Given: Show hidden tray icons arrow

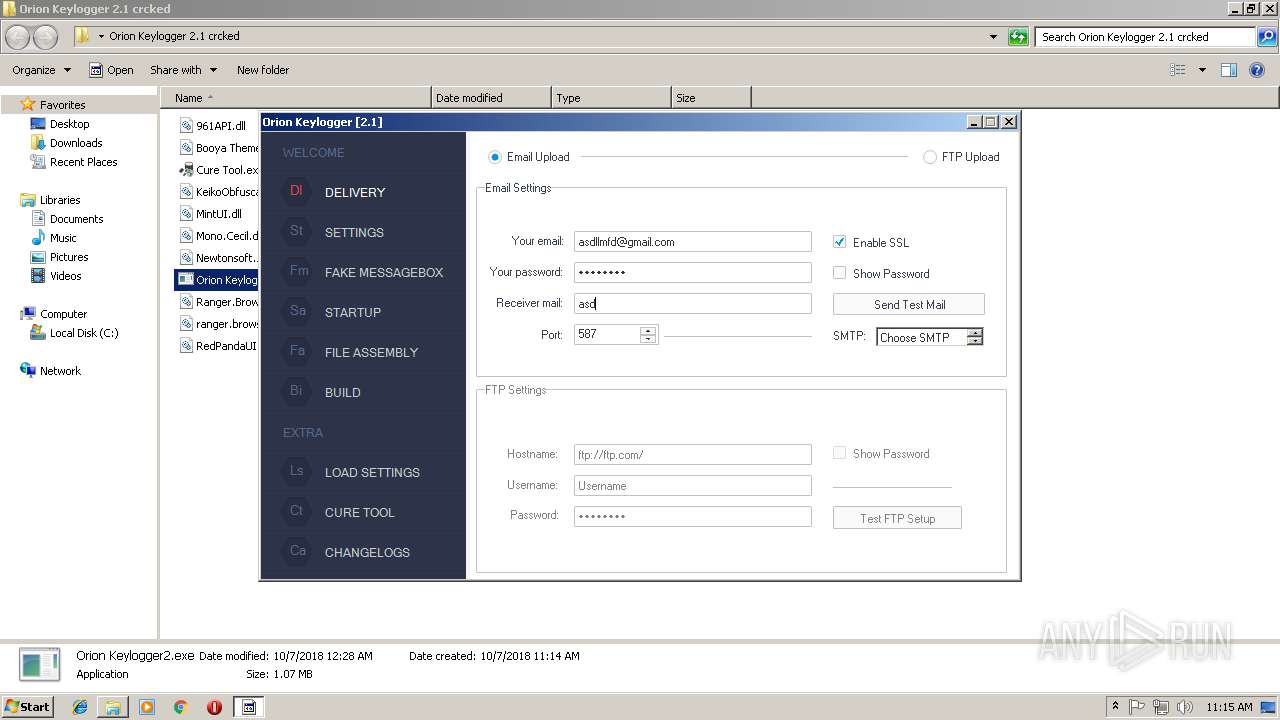Looking at the screenshot, I should pyautogui.click(x=1115, y=707).
